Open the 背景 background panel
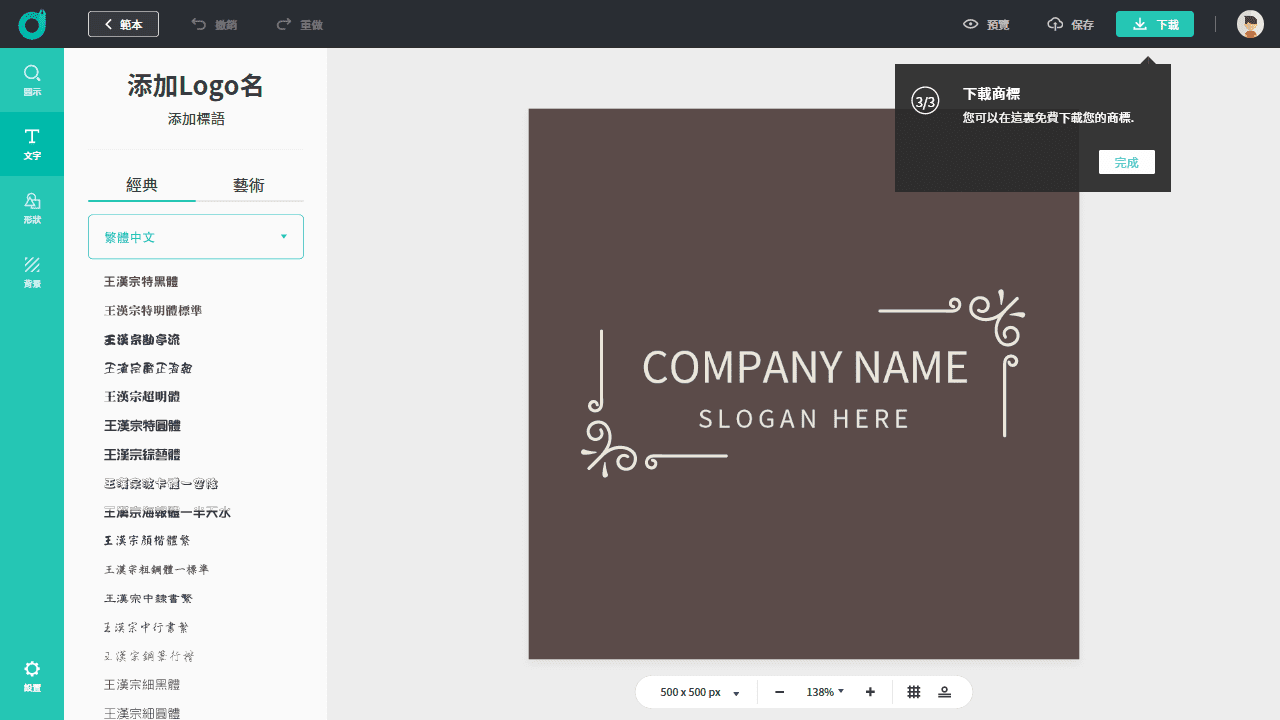 click(32, 272)
